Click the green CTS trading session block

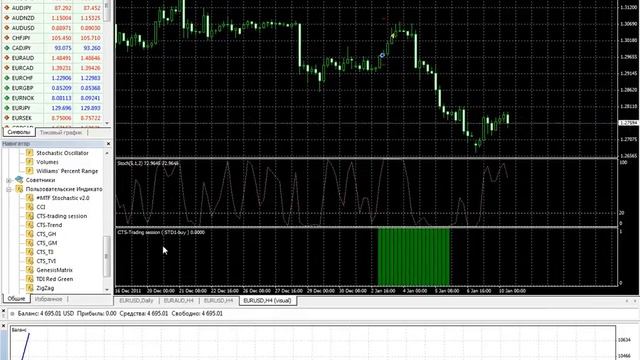point(413,257)
